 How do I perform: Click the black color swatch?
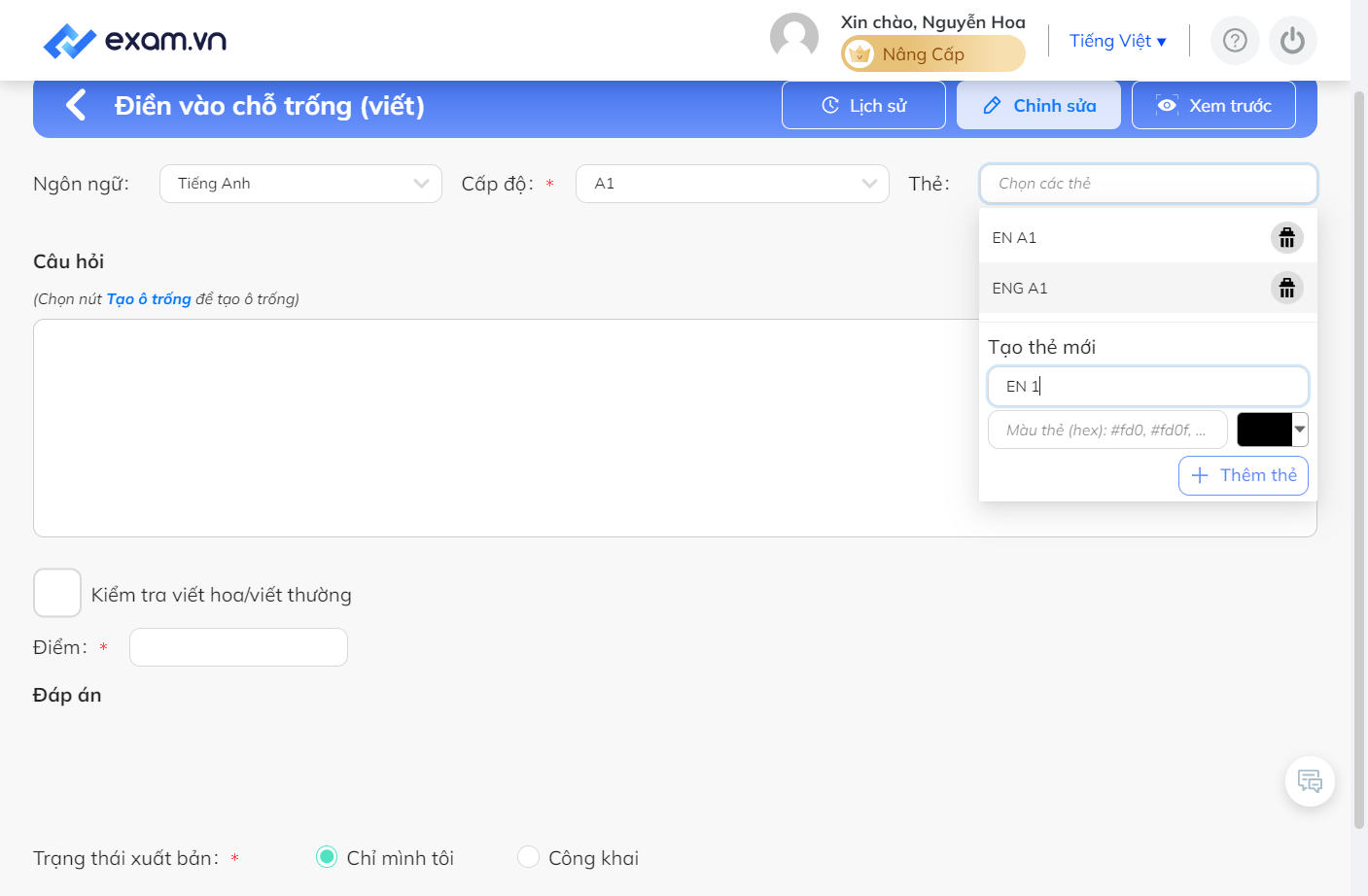click(1264, 430)
